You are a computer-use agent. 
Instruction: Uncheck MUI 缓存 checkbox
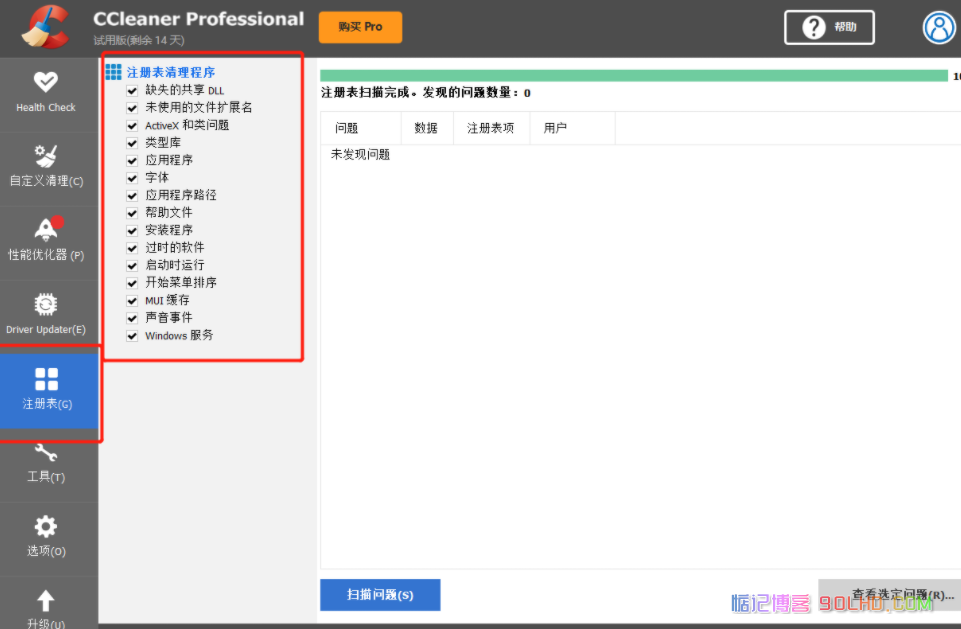pyautogui.click(x=132, y=300)
